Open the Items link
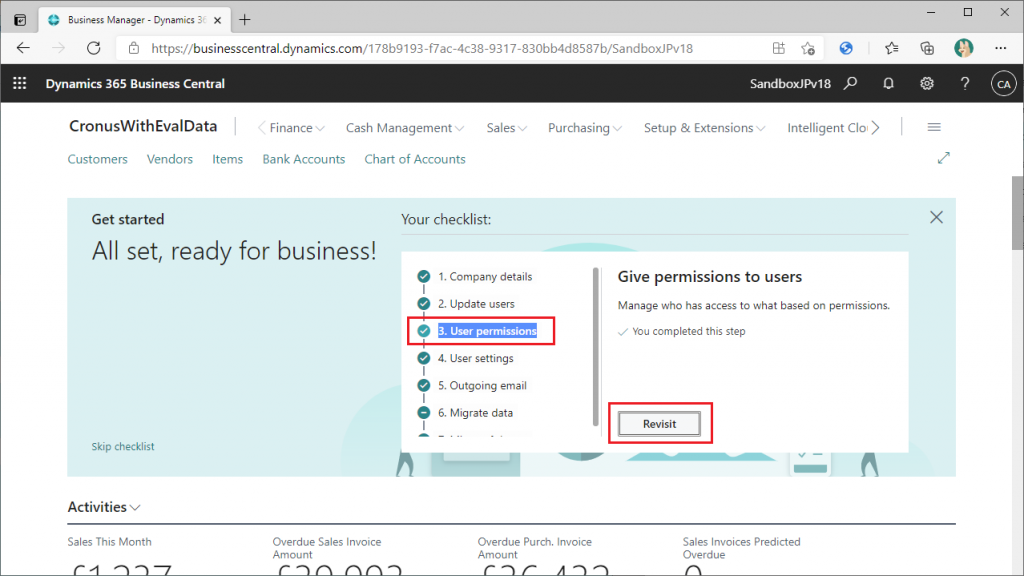1024x576 pixels. tap(227, 159)
